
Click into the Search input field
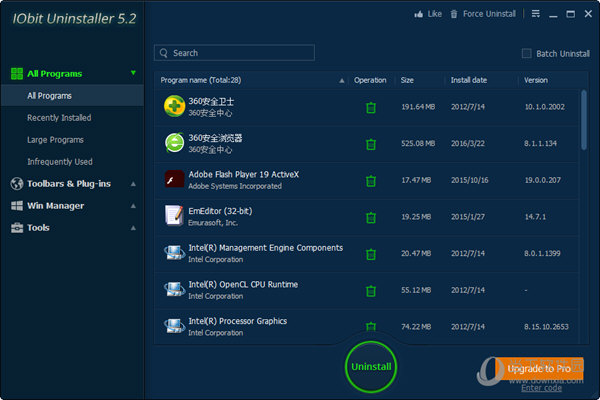point(234,53)
